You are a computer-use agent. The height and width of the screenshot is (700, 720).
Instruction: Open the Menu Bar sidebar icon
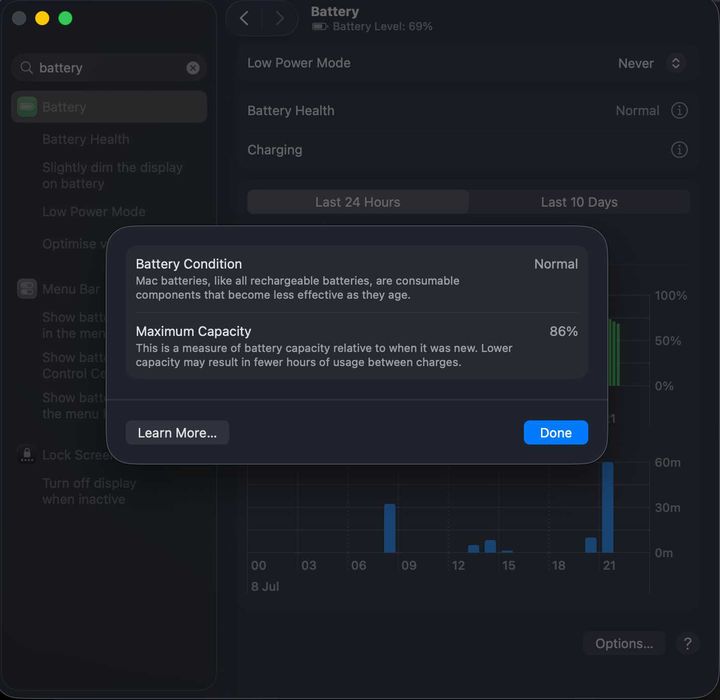[x=27, y=289]
